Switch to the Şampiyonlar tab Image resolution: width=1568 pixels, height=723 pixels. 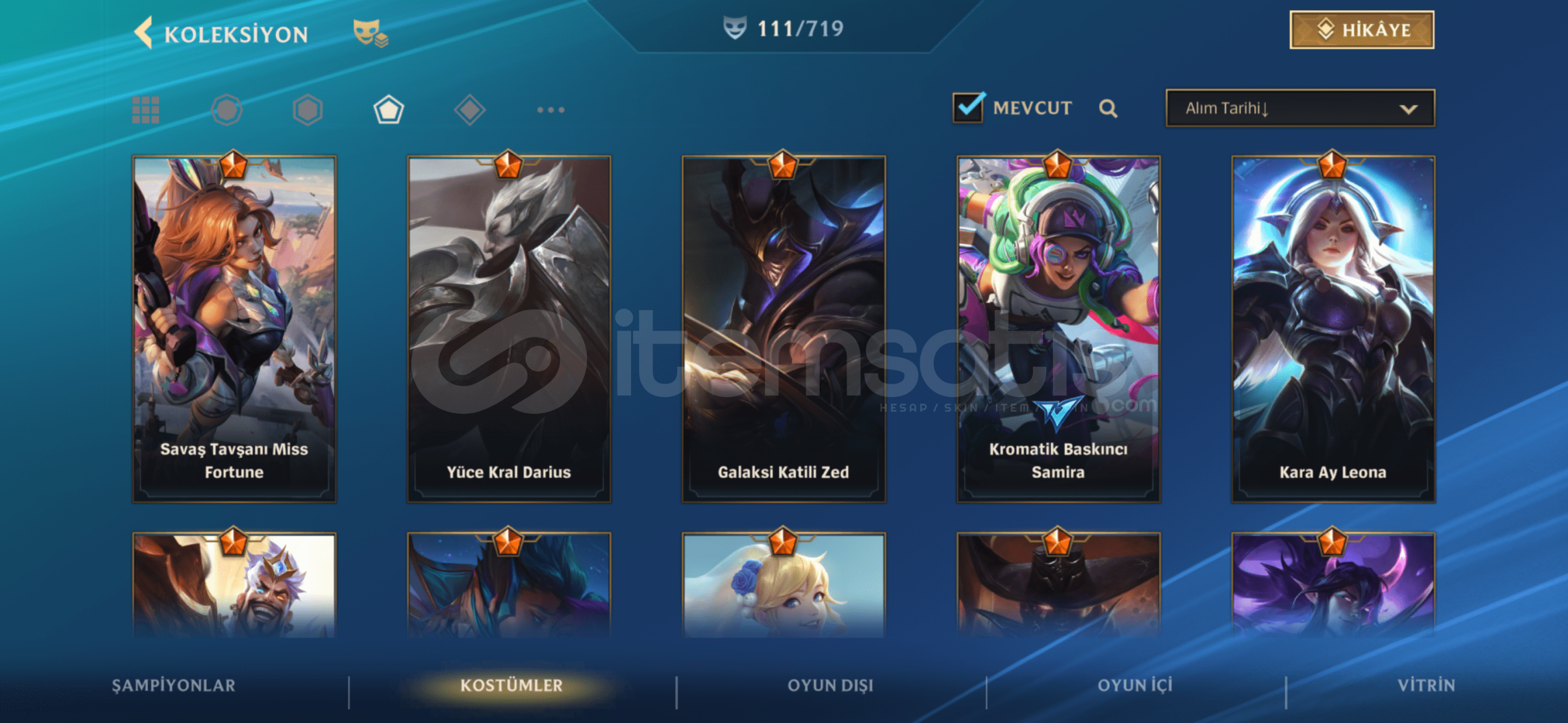pyautogui.click(x=173, y=686)
